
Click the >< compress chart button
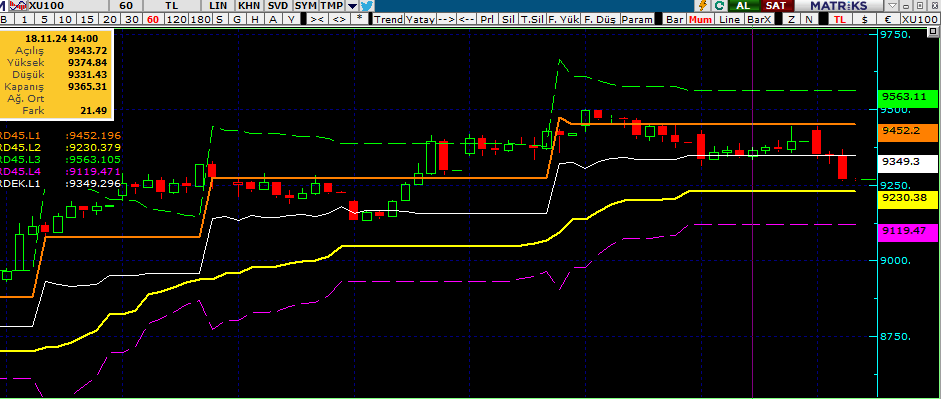click(x=317, y=19)
